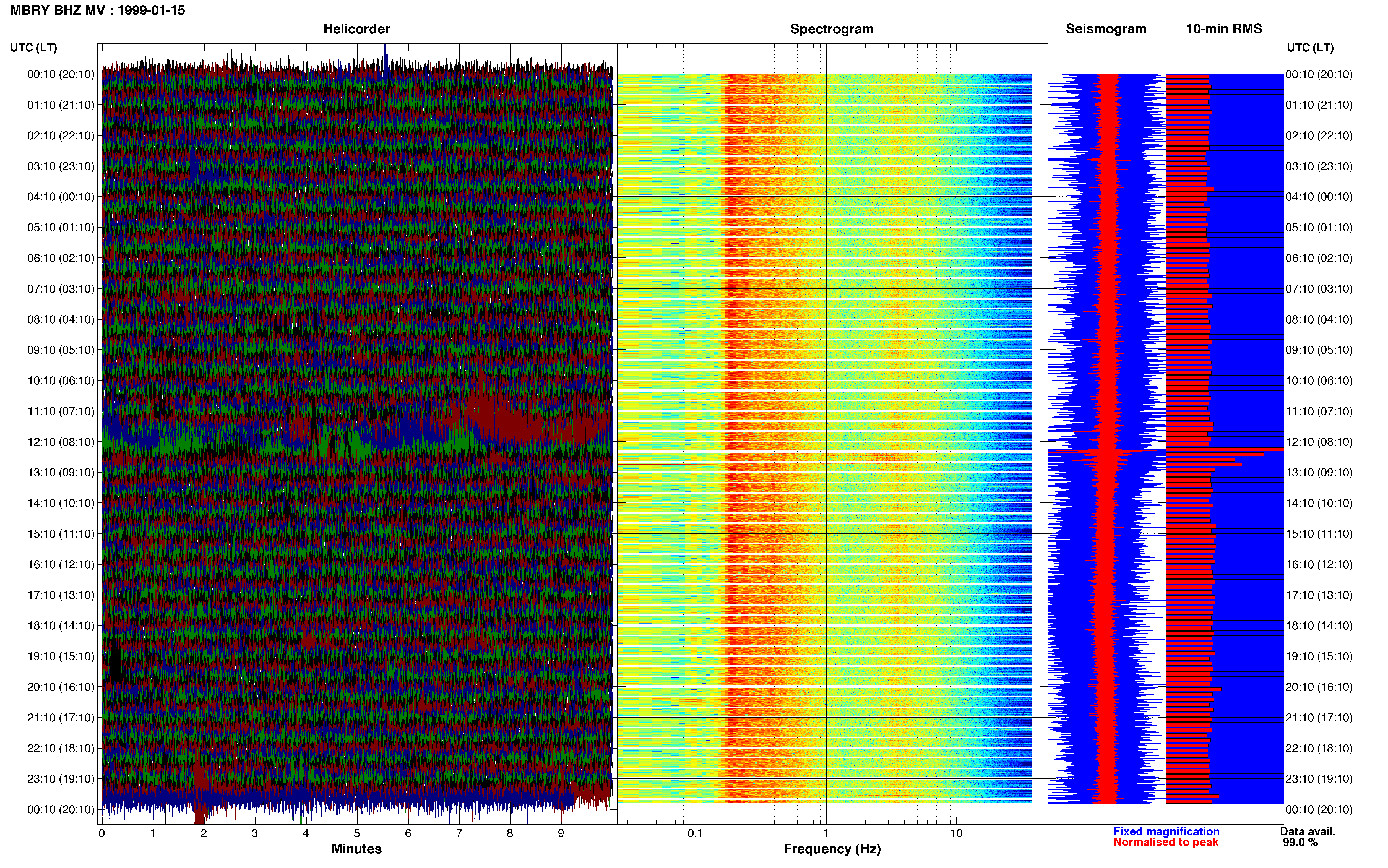Click the '10-min RMS' panel heading
Image resolution: width=1388 pixels, height=868 pixels.
1224,29
